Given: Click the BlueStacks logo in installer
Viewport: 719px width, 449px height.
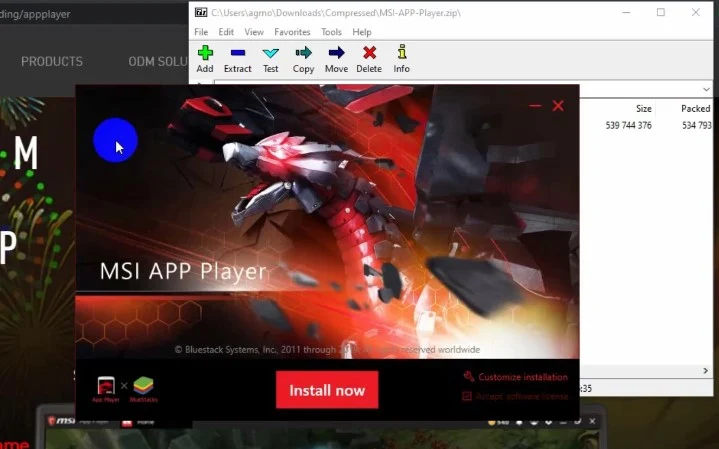Looking at the screenshot, I should point(144,386).
